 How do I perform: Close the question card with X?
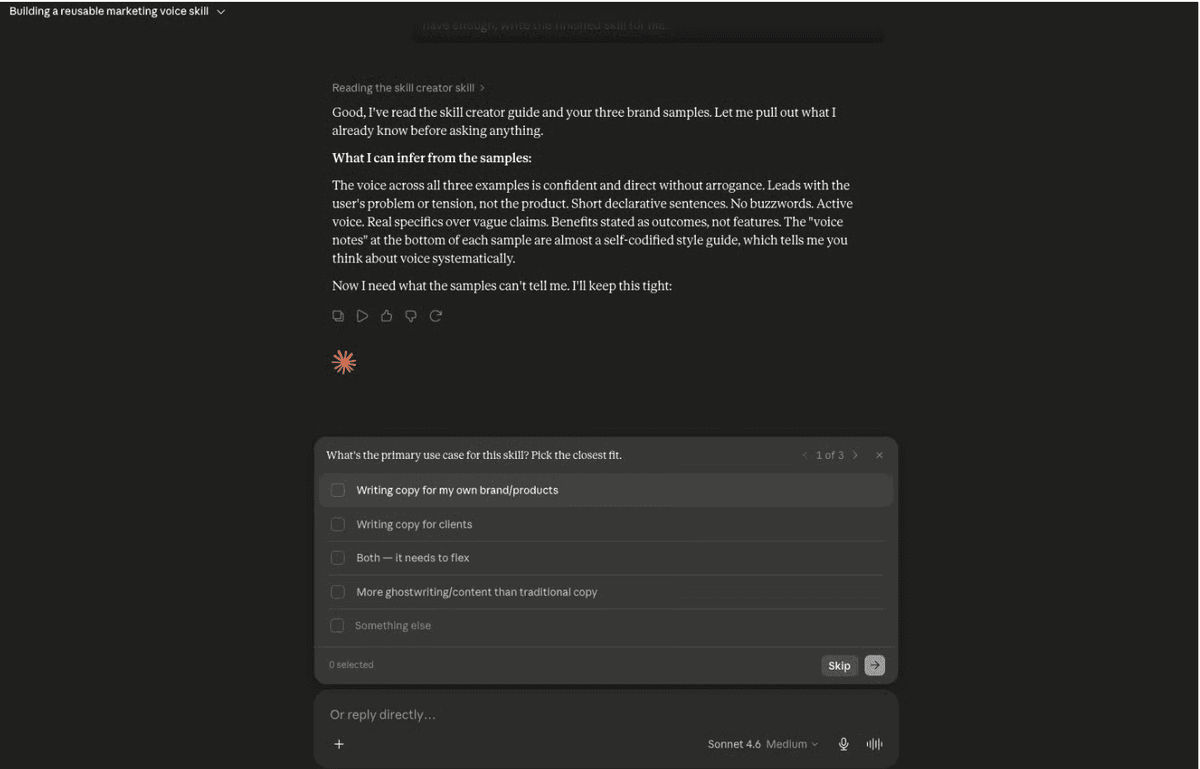point(879,455)
